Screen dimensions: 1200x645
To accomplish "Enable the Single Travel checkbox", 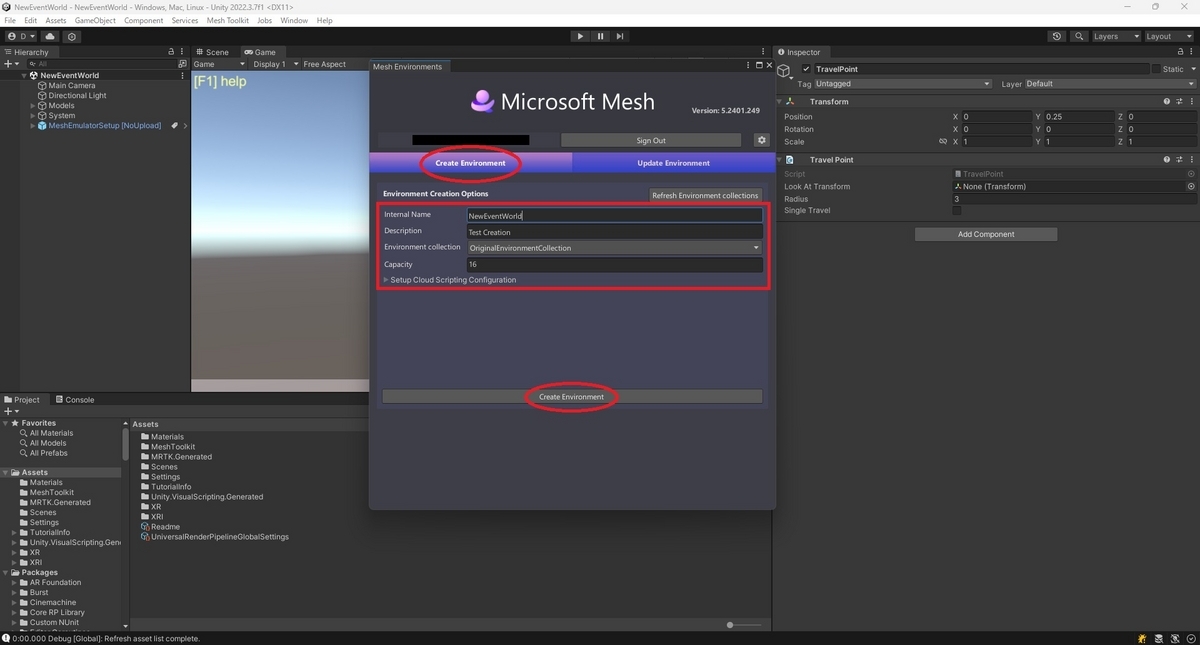I will coord(957,210).
